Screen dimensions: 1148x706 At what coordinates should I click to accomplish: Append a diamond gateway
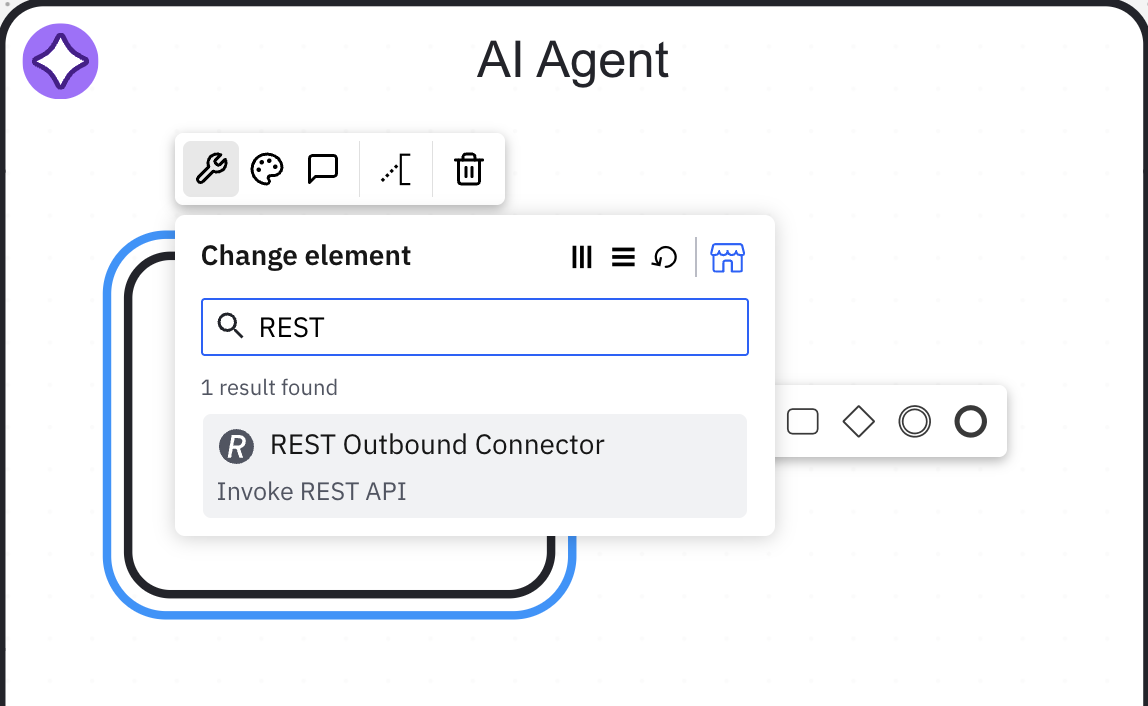pos(858,421)
